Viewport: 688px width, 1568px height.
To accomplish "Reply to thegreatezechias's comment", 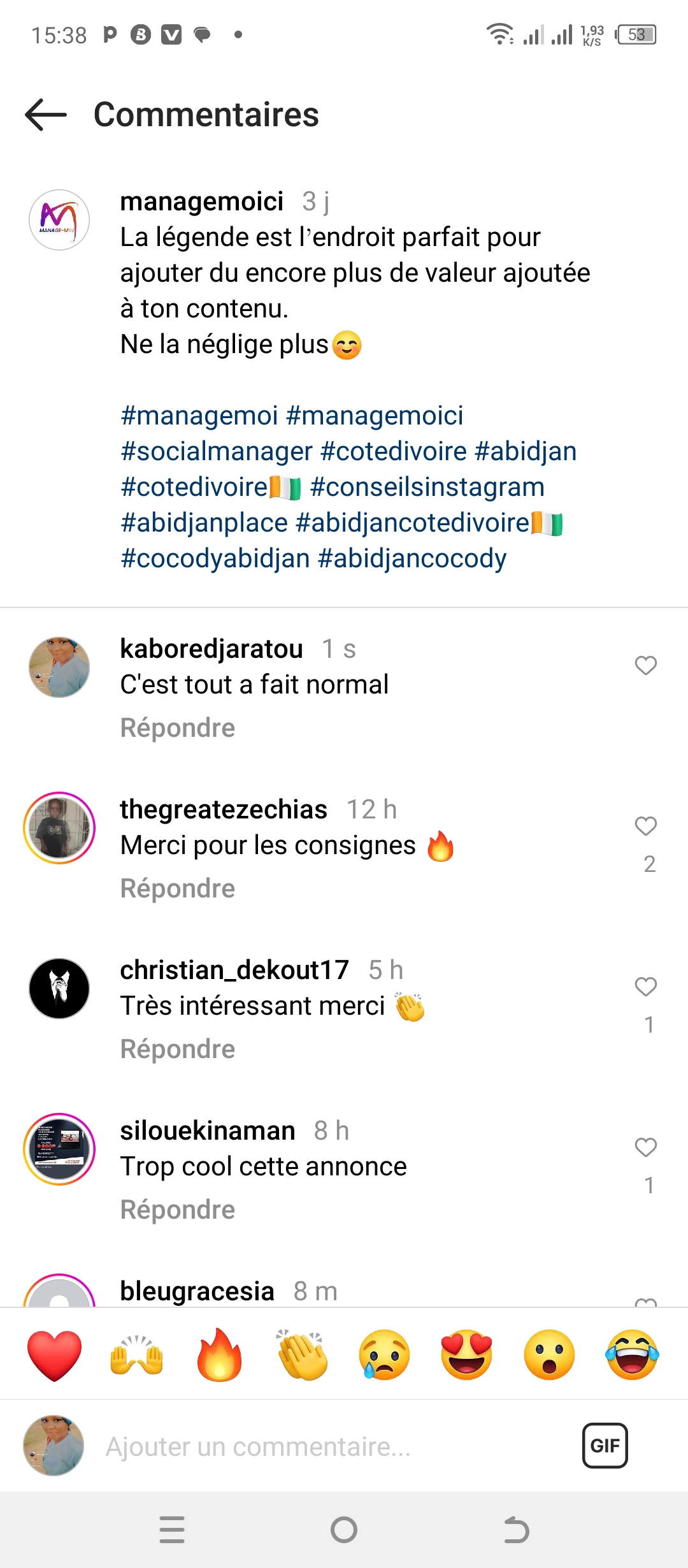I will click(x=178, y=889).
